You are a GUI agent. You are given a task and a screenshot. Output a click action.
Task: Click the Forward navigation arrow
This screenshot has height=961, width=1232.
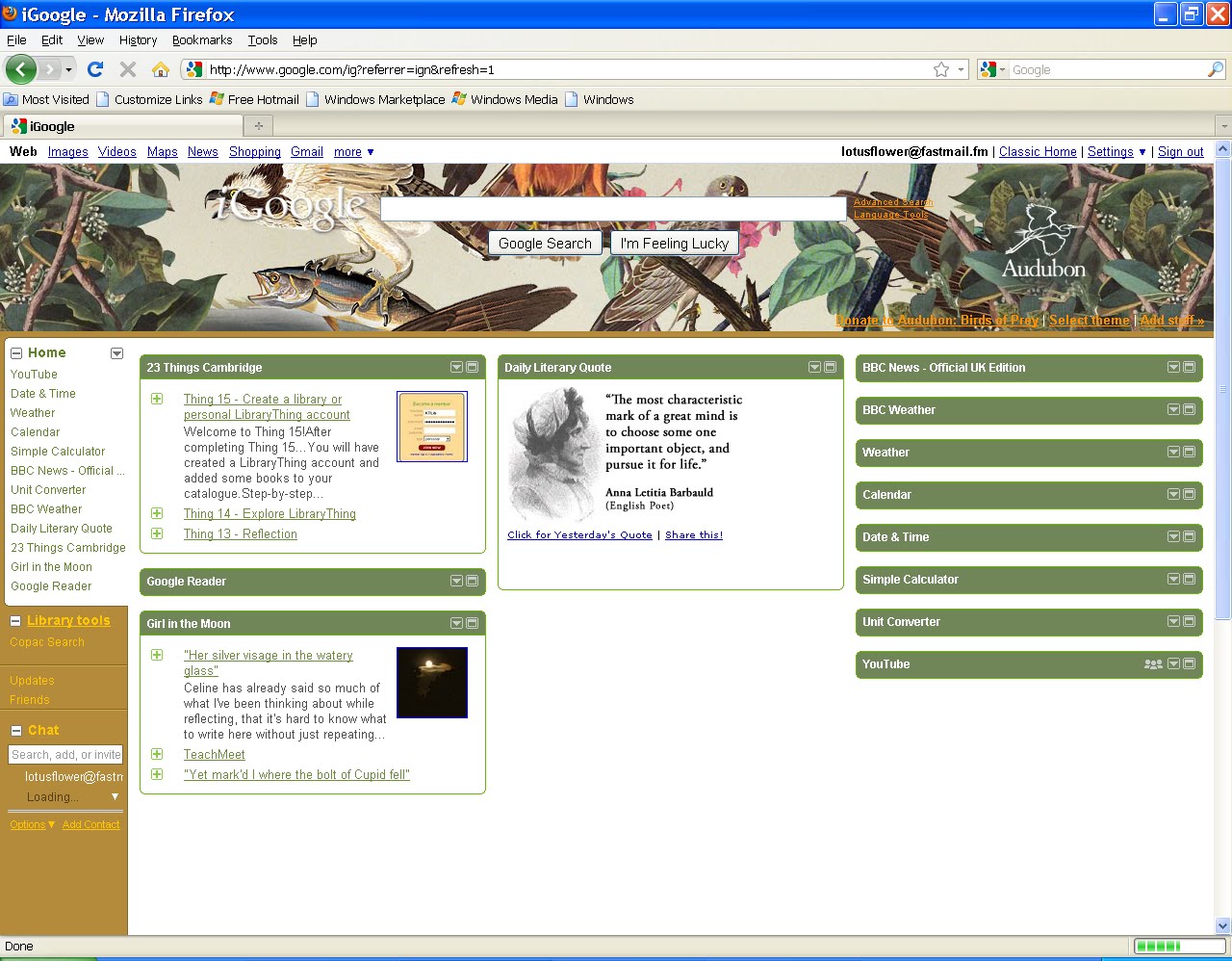tap(50, 69)
